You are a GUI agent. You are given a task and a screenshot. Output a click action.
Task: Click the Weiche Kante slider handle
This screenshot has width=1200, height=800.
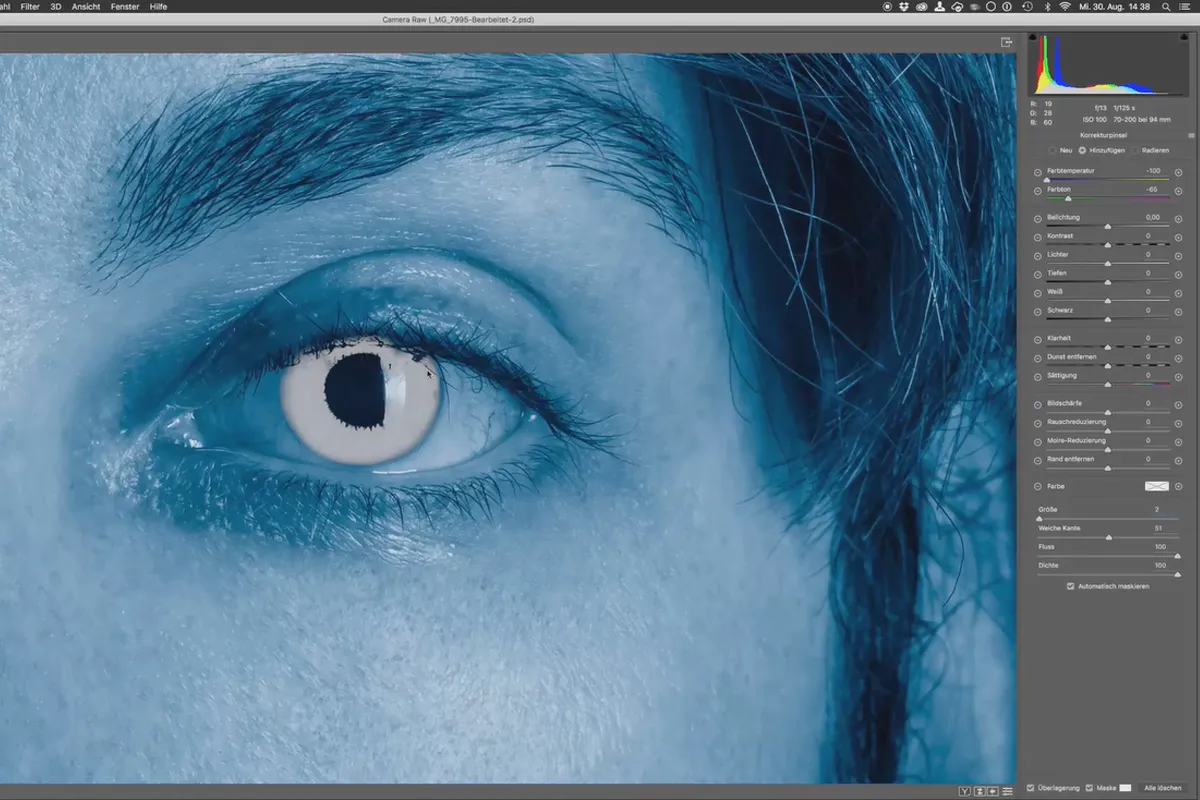[1108, 537]
